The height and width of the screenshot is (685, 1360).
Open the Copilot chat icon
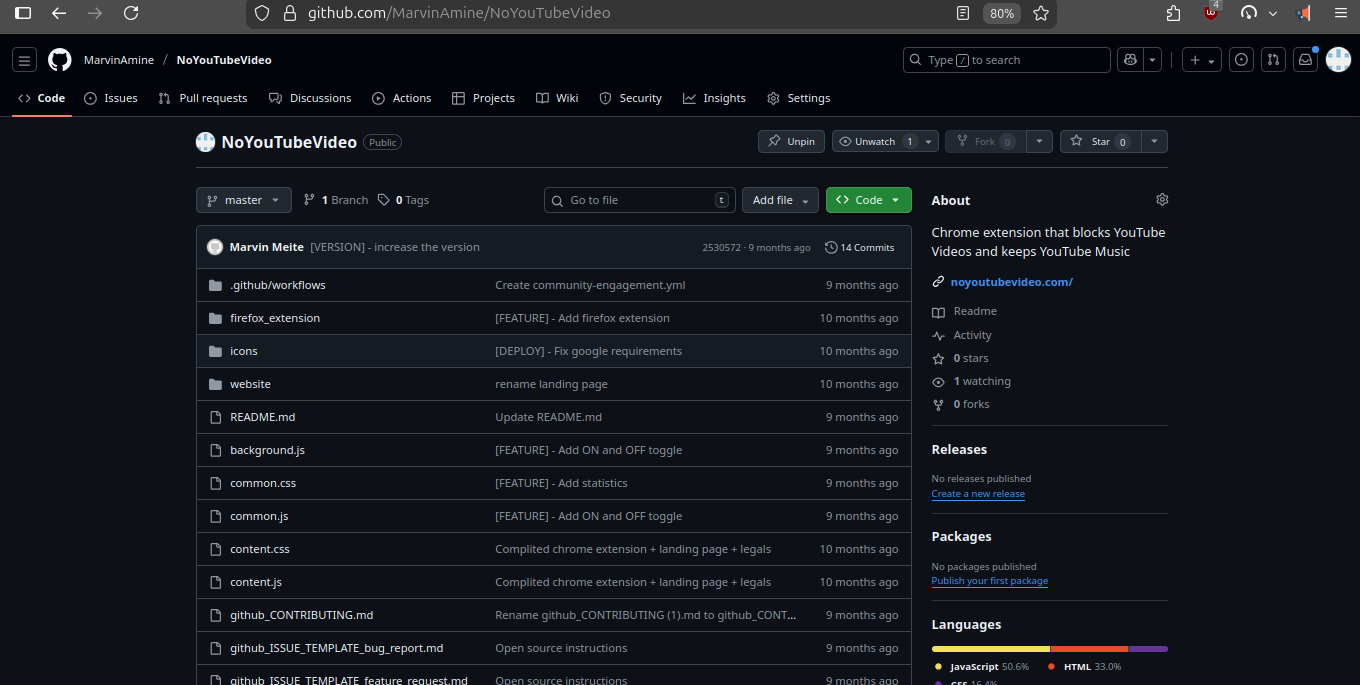pyautogui.click(x=1130, y=60)
